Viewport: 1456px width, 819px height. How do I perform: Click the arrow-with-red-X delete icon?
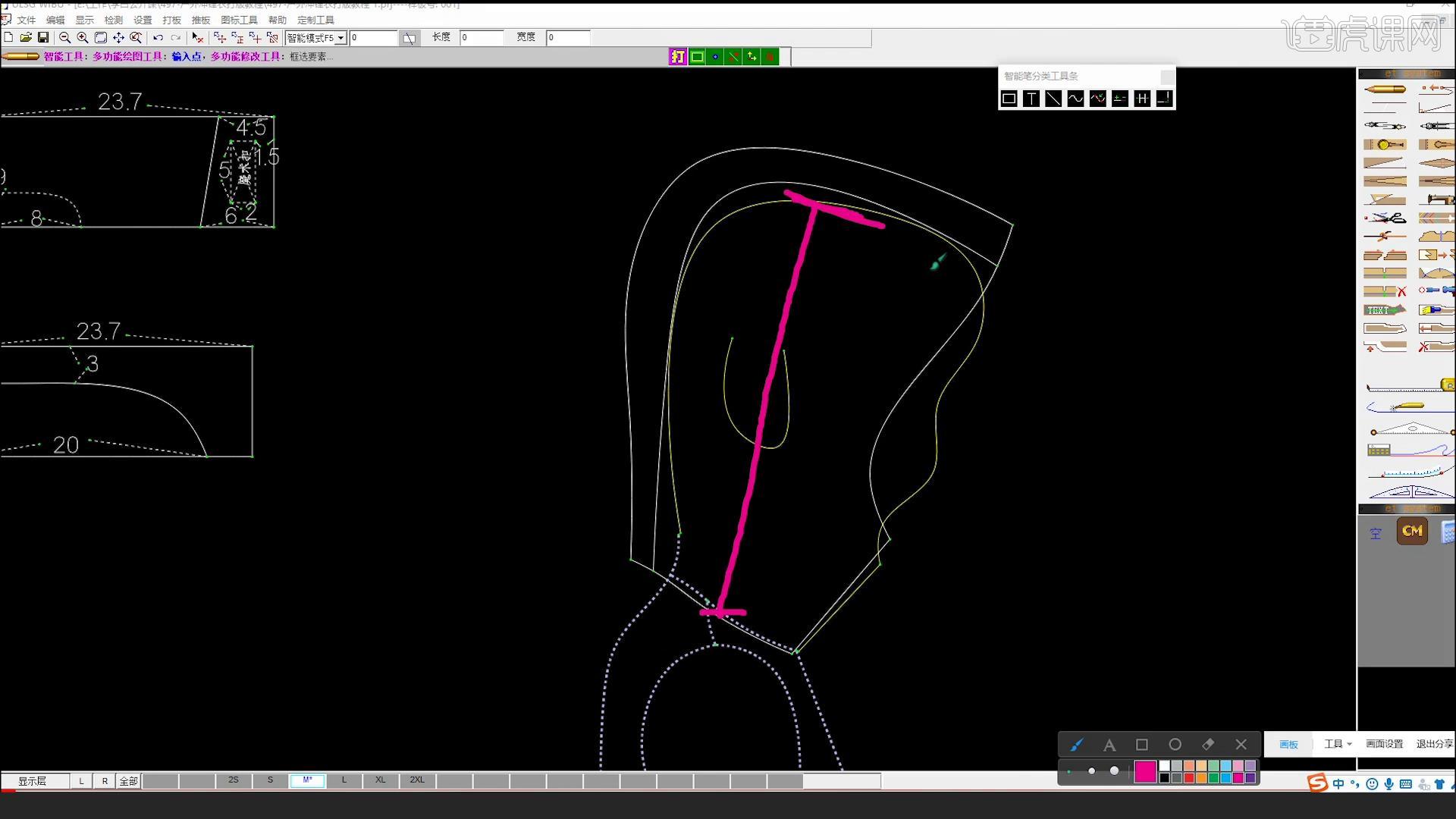198,37
